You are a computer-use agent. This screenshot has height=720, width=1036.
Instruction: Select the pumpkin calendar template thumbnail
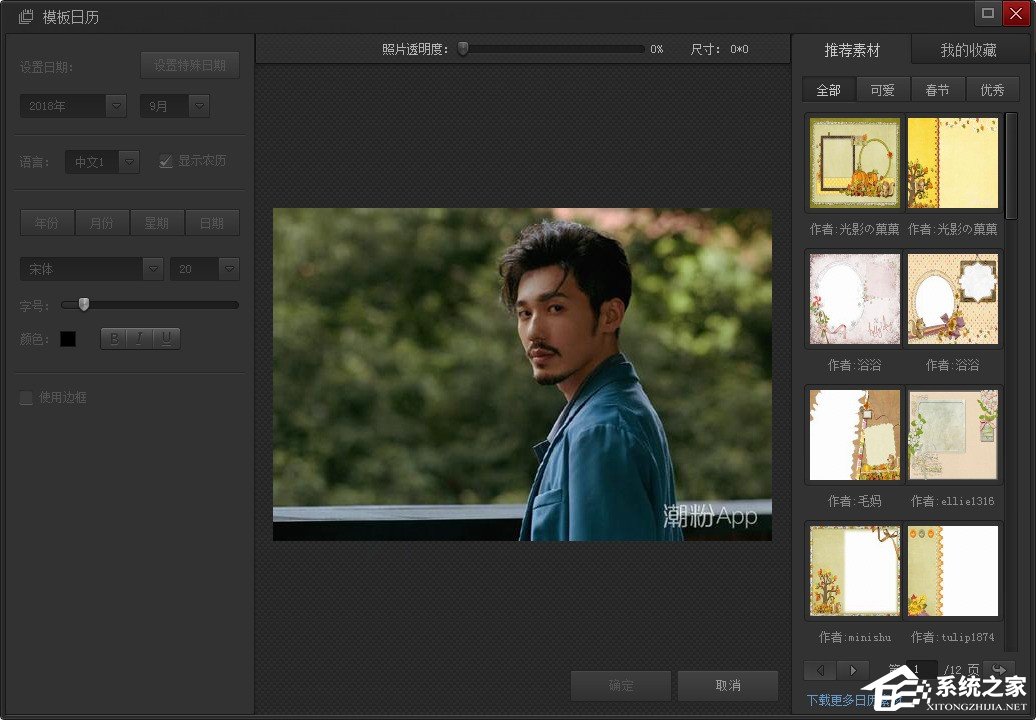[854, 162]
